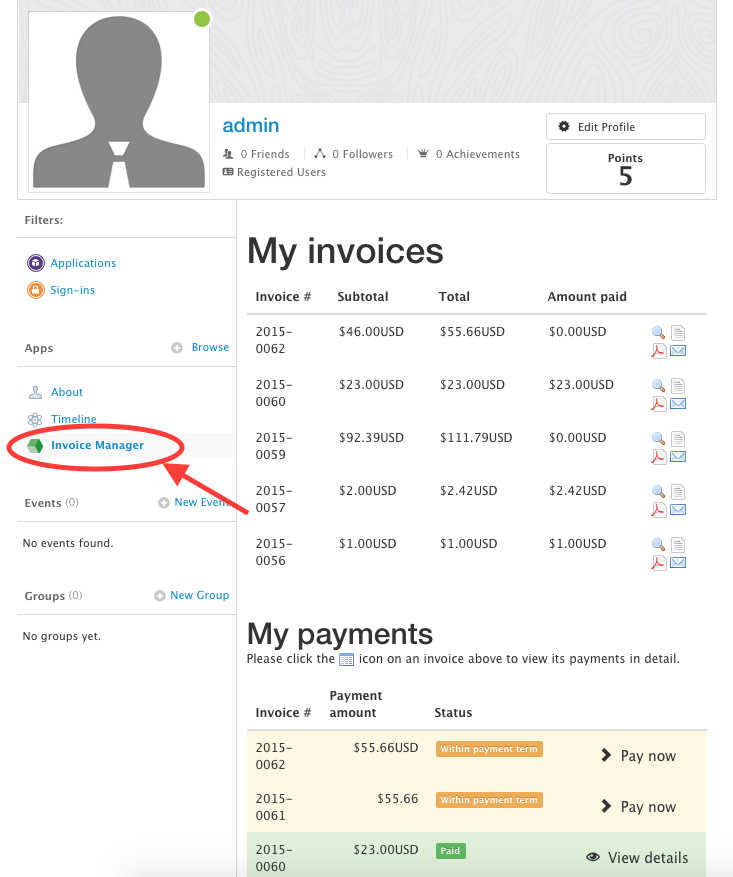
Task: Browse available apps
Action: pos(210,347)
